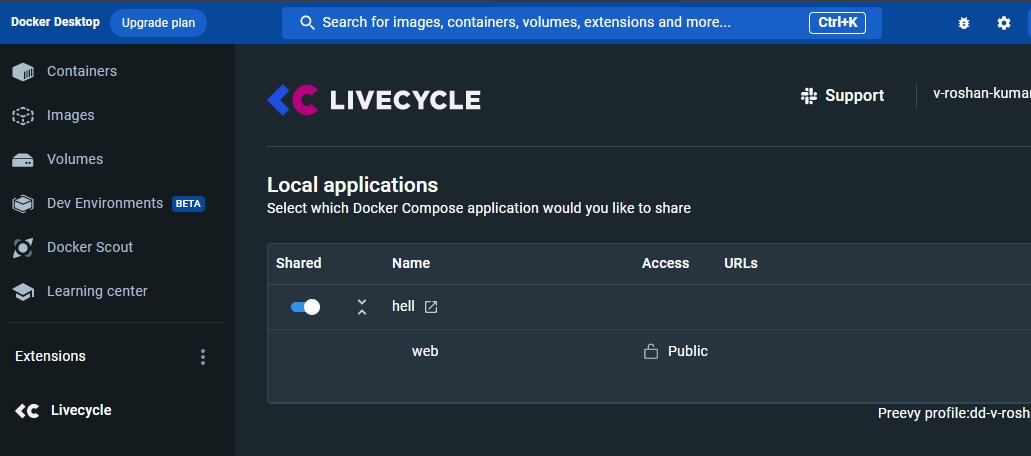Click the Livecycle logo in header
This screenshot has width=1031, height=456.
[x=373, y=100]
